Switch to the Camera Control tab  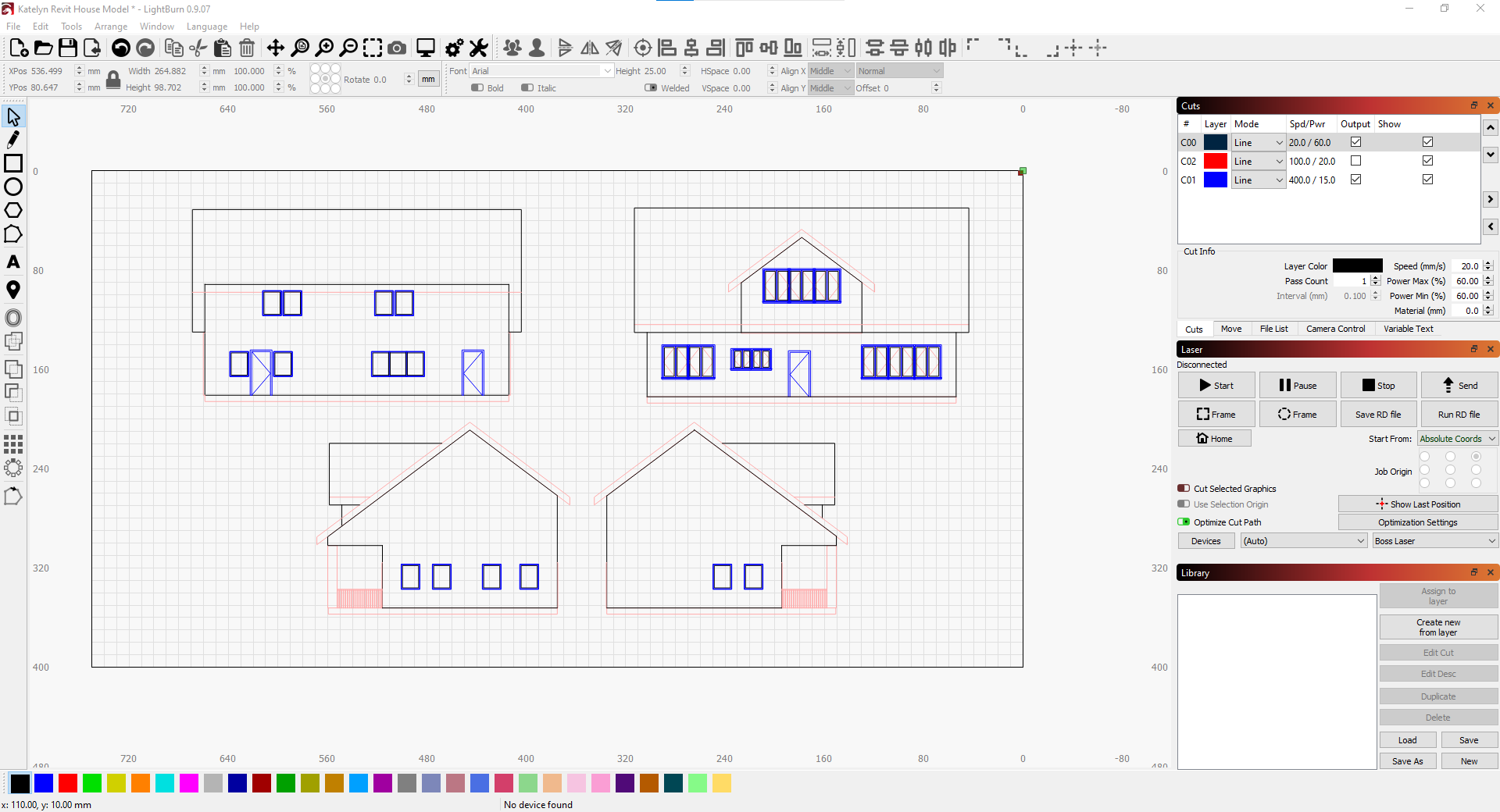pyautogui.click(x=1335, y=329)
